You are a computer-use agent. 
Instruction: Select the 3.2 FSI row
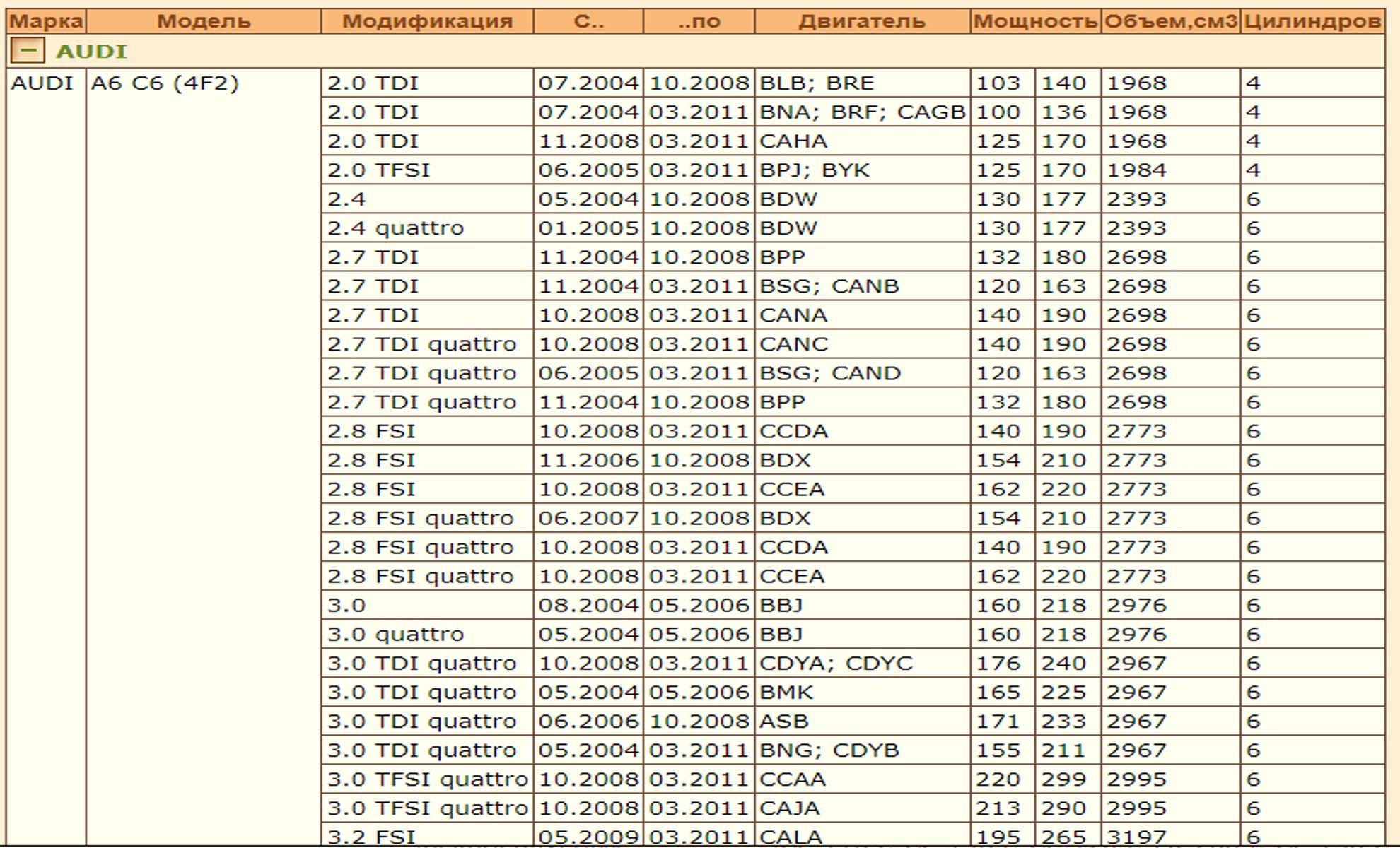(371, 837)
